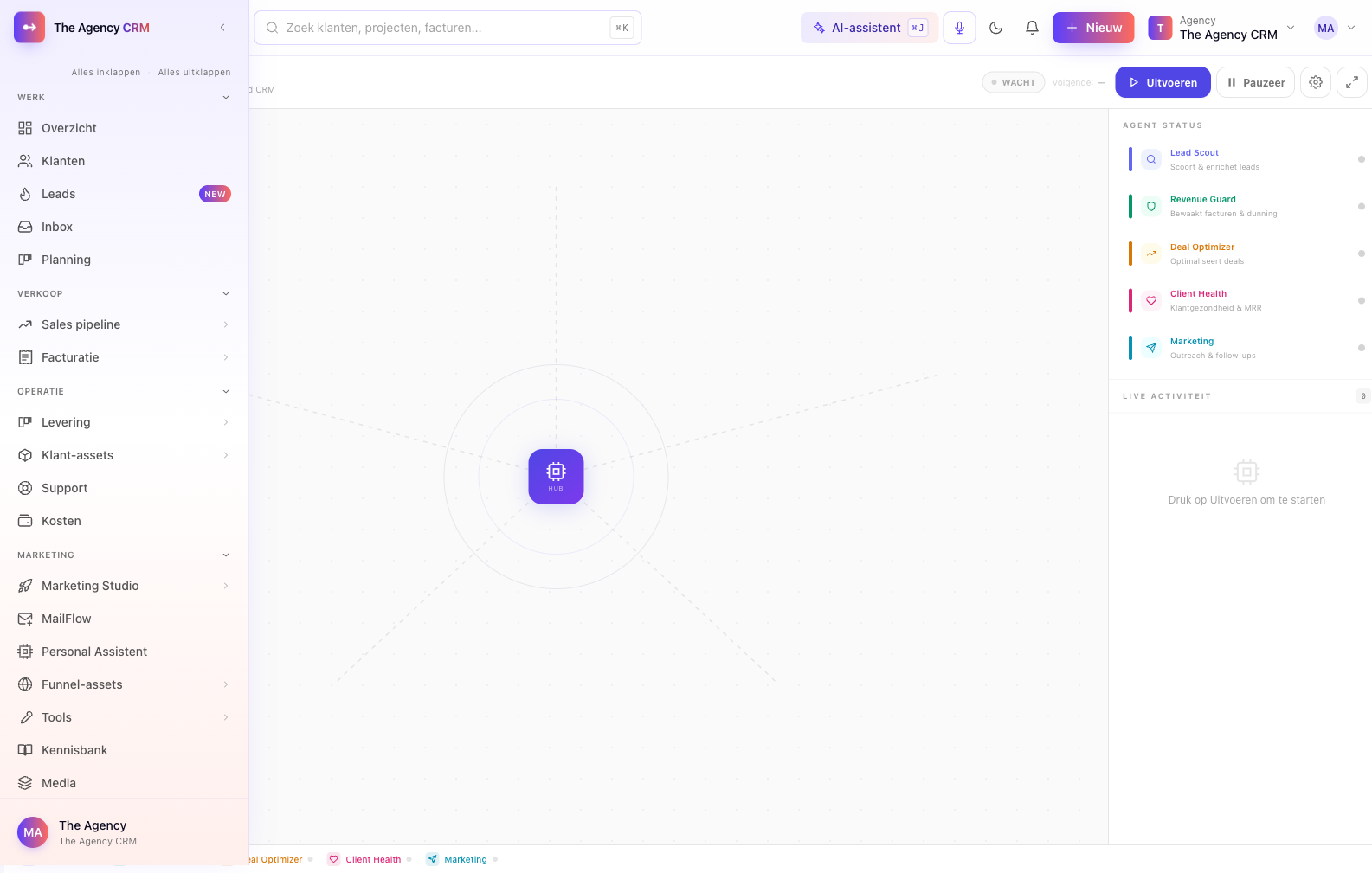The height and width of the screenshot is (873, 1372).
Task: Click the Planning board icon
Action: (25, 260)
